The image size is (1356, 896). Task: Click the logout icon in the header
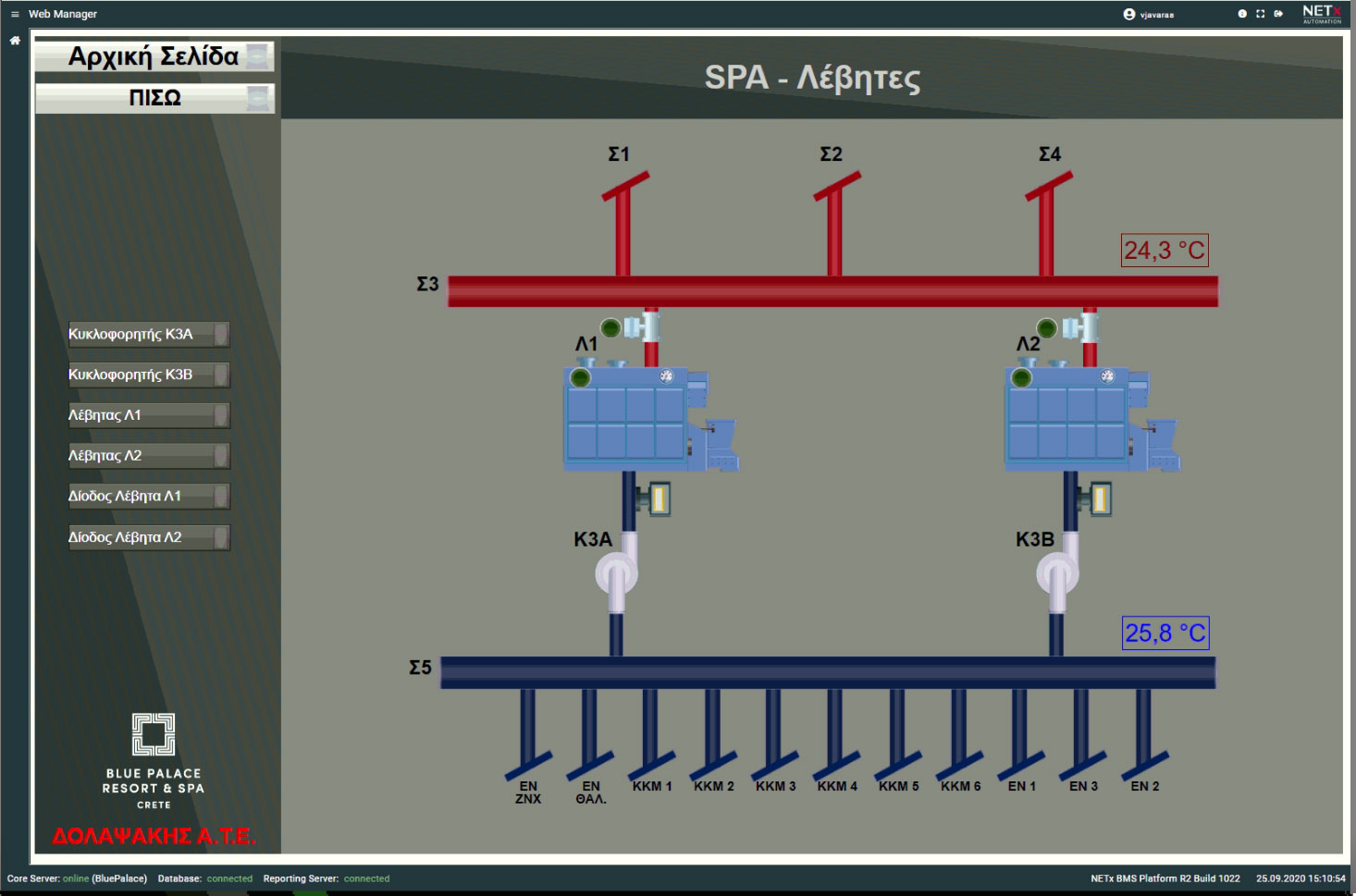pyautogui.click(x=1278, y=14)
